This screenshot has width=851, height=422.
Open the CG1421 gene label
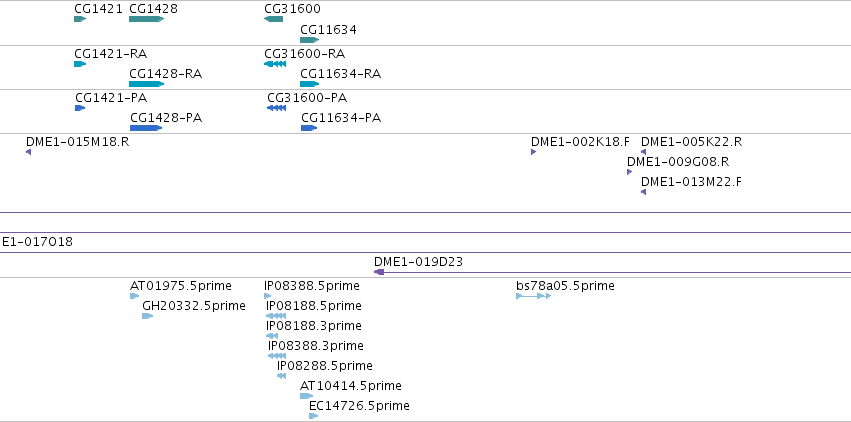98,9
